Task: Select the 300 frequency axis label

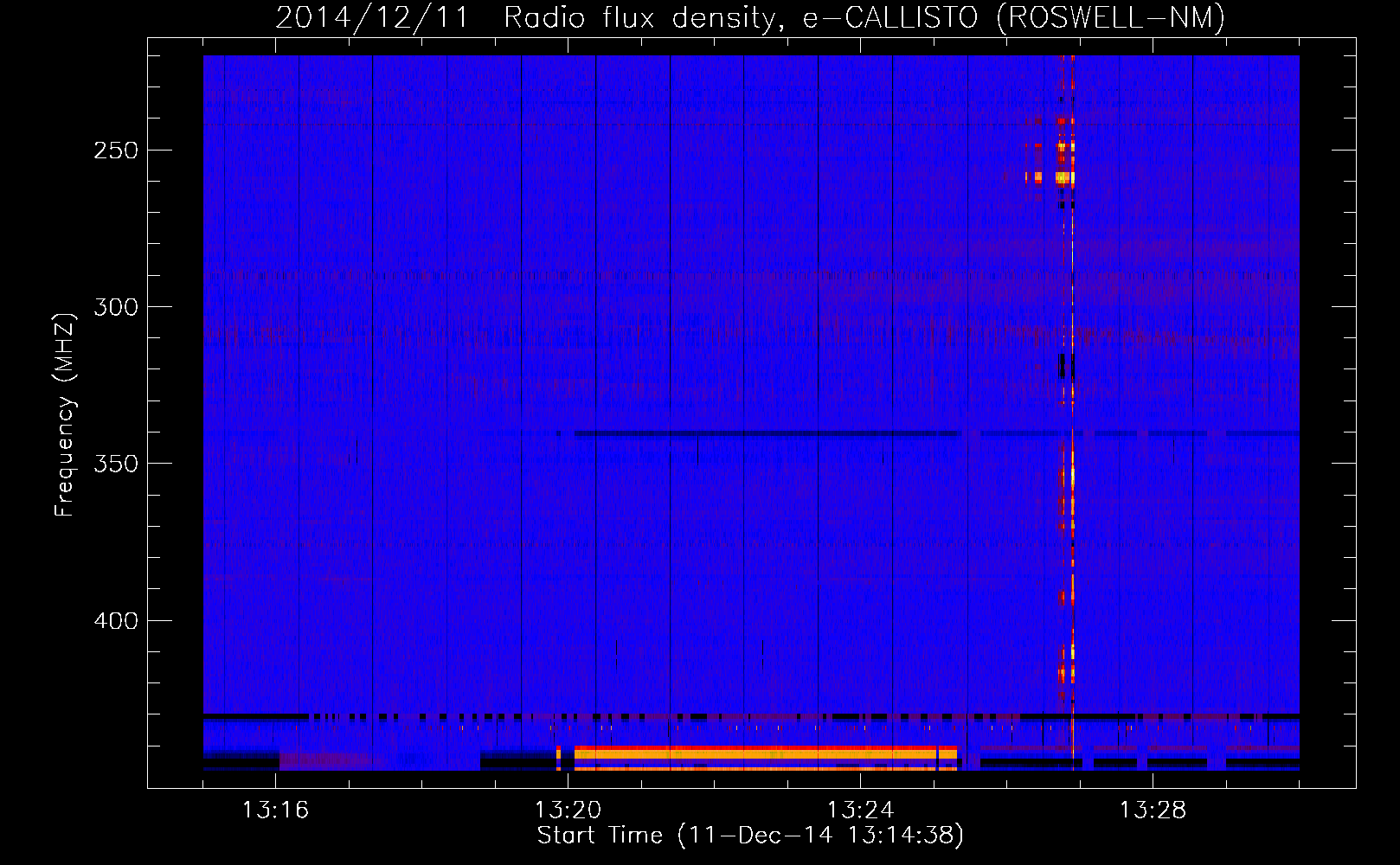Action: 116,307
